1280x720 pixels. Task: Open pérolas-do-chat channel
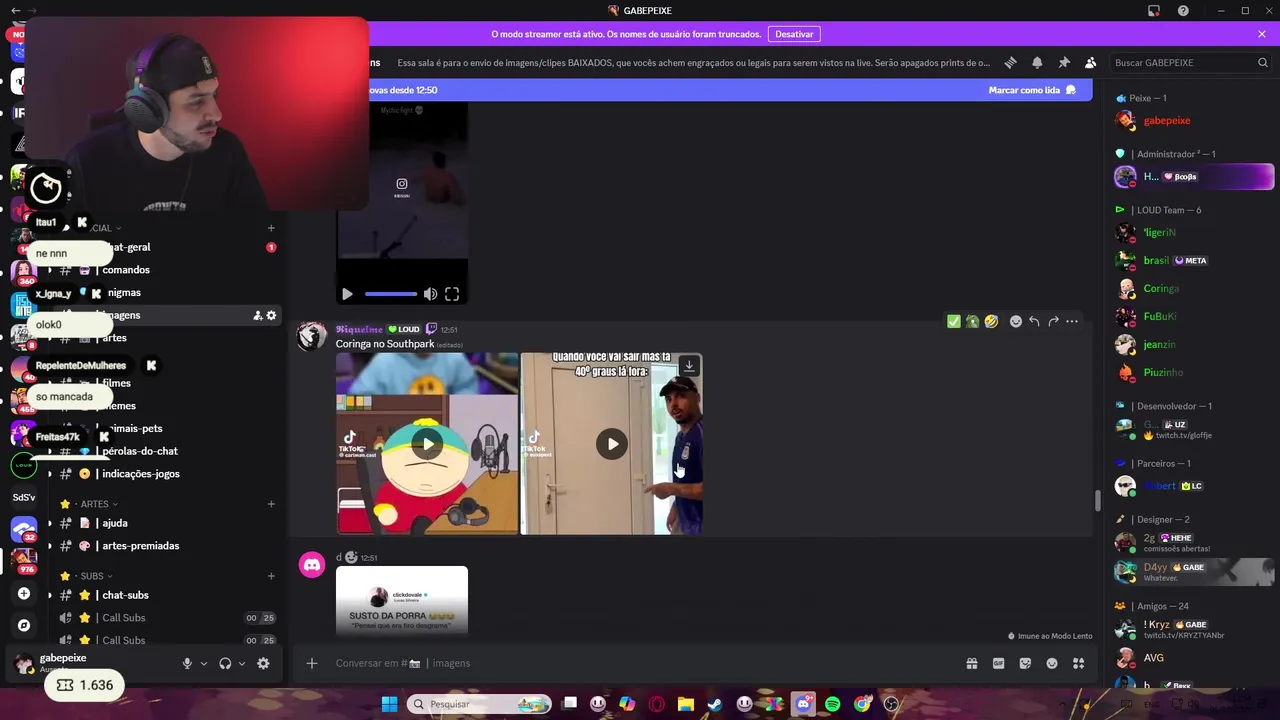point(140,451)
